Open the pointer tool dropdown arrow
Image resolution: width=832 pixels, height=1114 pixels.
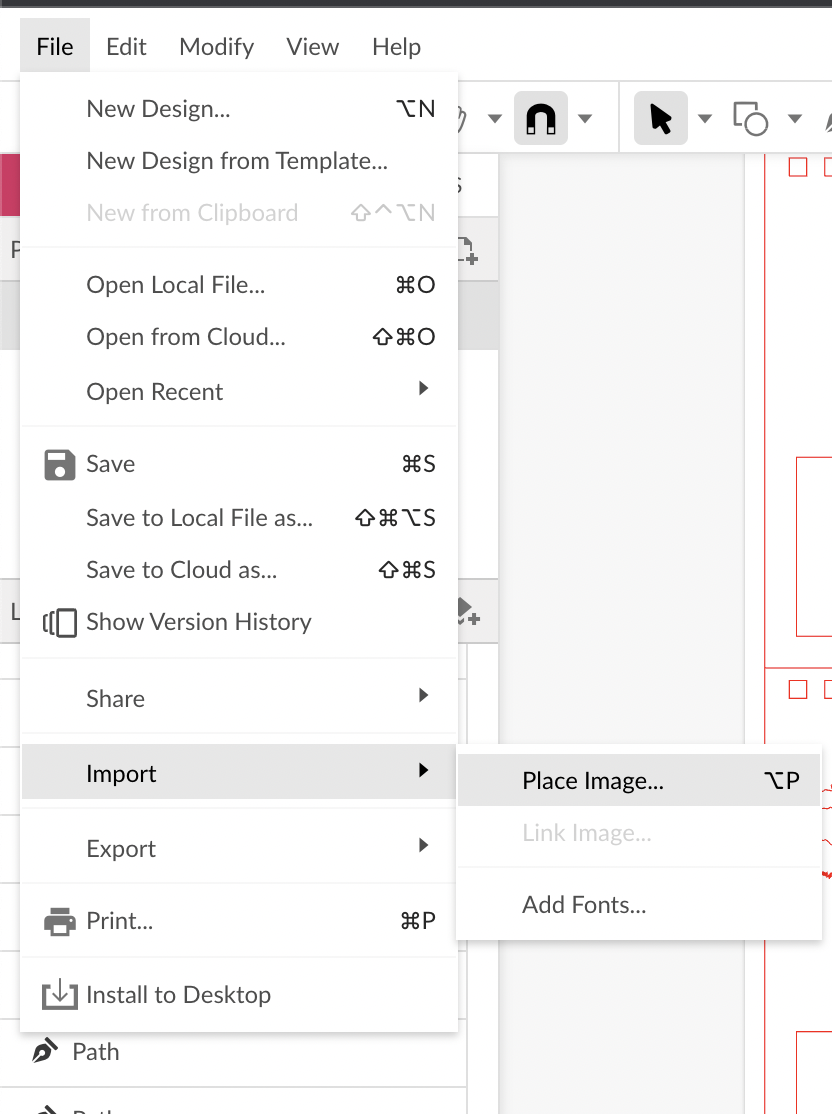click(x=704, y=119)
